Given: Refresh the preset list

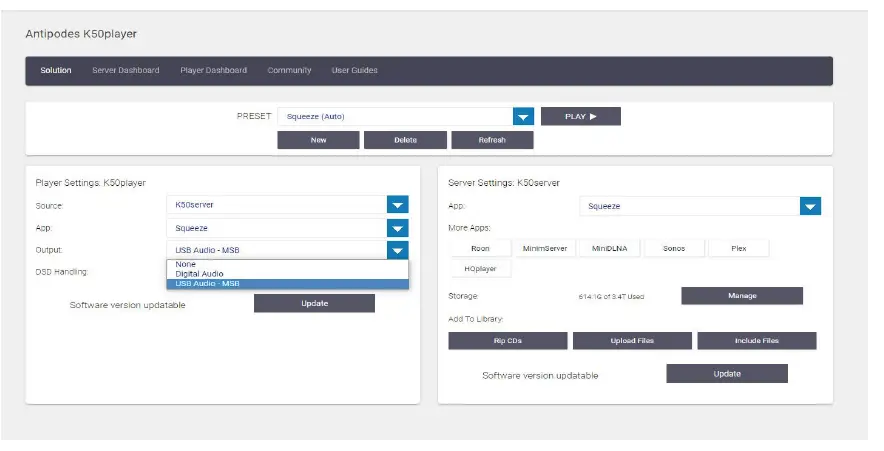Looking at the screenshot, I should [x=492, y=140].
